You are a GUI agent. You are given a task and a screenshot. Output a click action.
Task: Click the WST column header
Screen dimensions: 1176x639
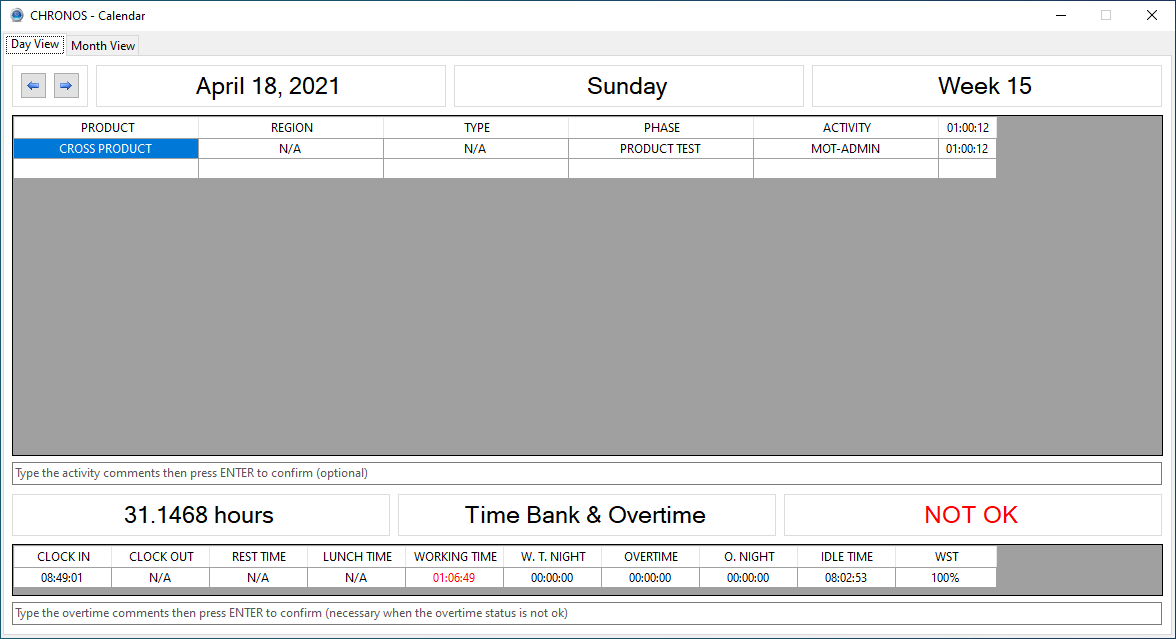(x=946, y=556)
